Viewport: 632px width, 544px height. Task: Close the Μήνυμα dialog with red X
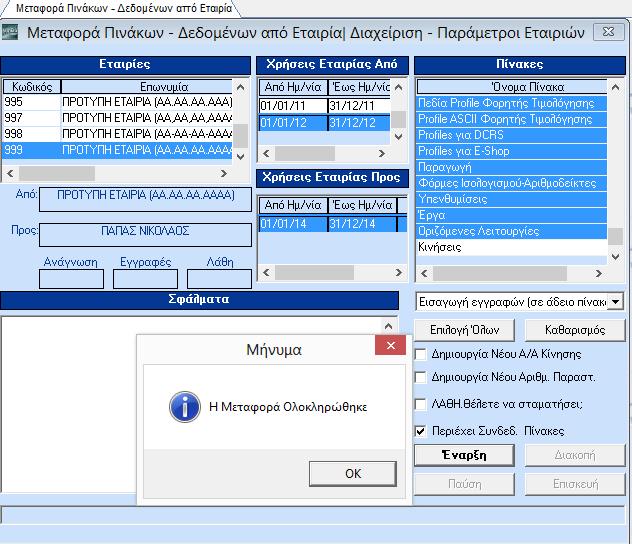pyautogui.click(x=390, y=345)
